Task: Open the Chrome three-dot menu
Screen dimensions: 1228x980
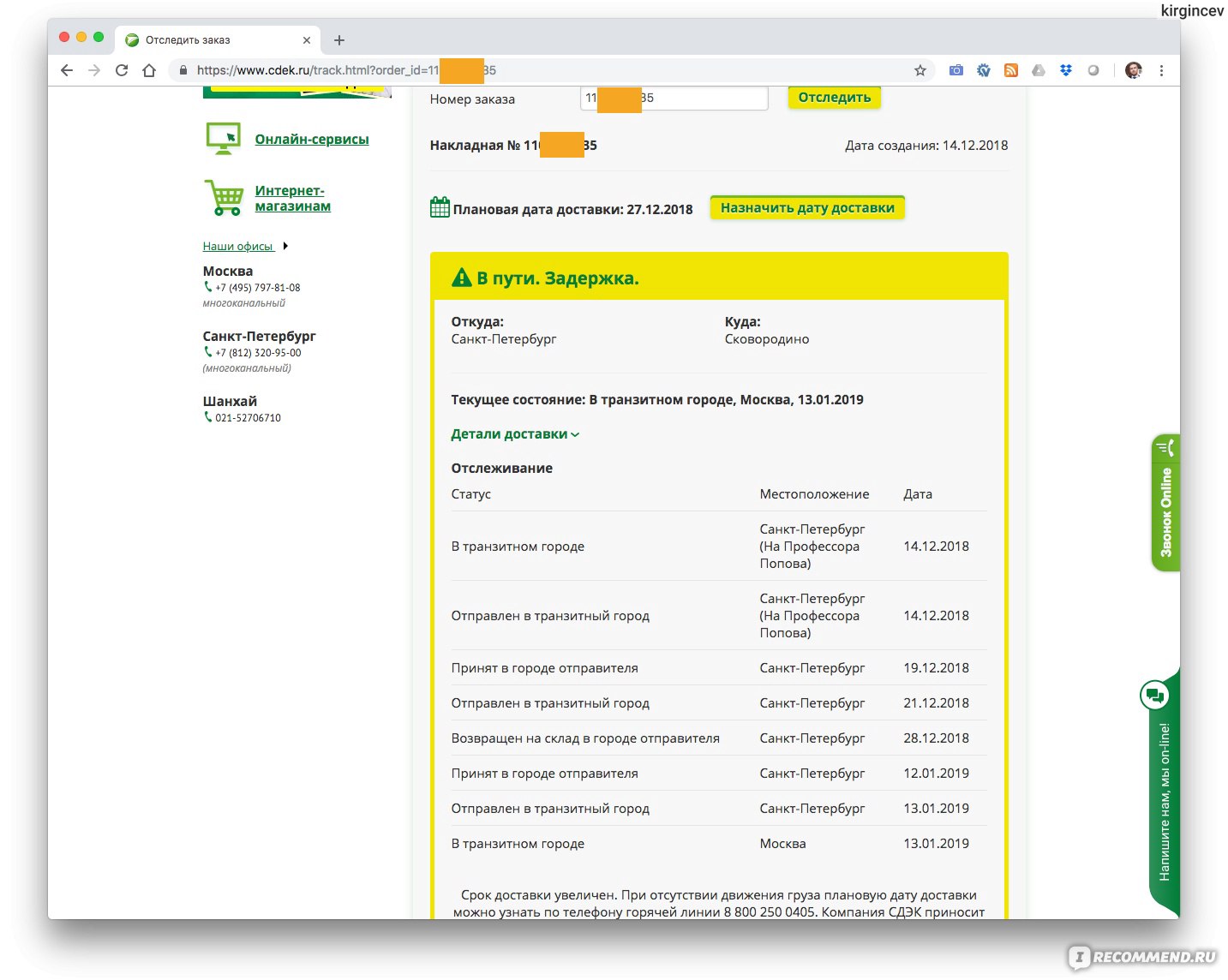Action: tap(1161, 70)
